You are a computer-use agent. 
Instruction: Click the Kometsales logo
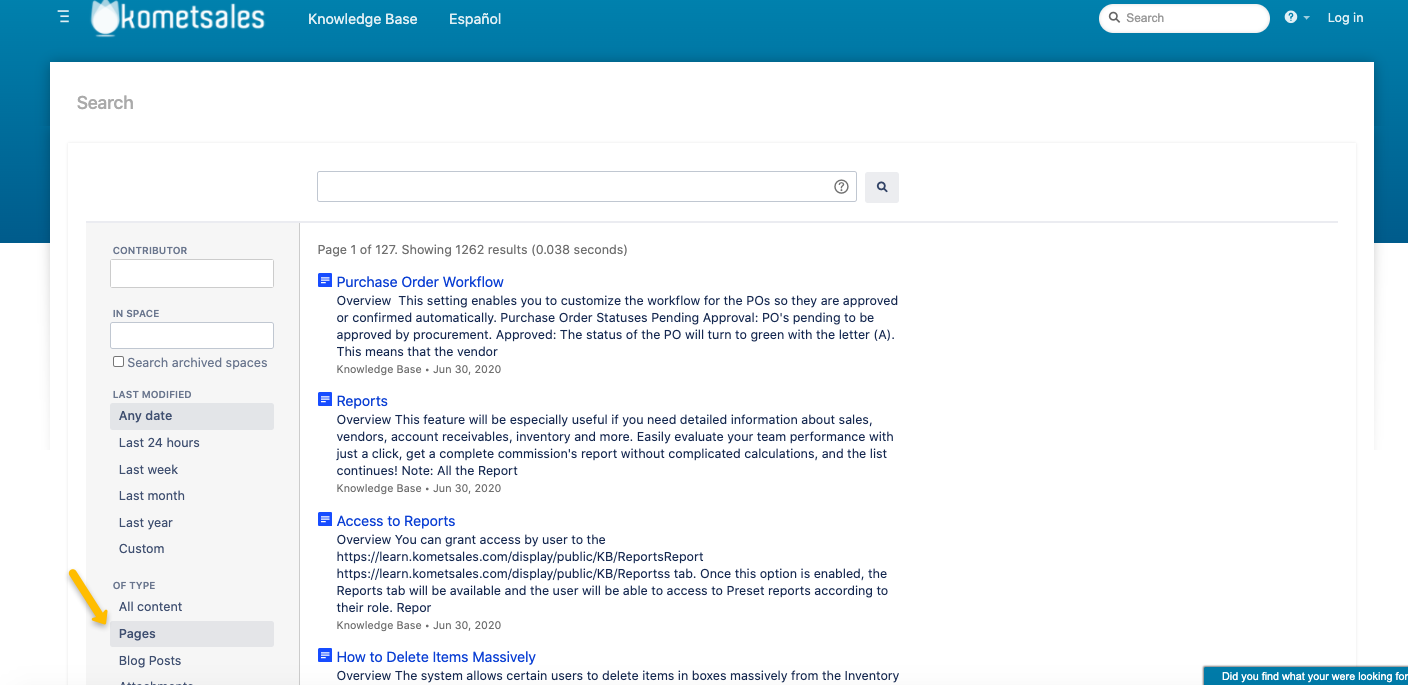[x=178, y=18]
